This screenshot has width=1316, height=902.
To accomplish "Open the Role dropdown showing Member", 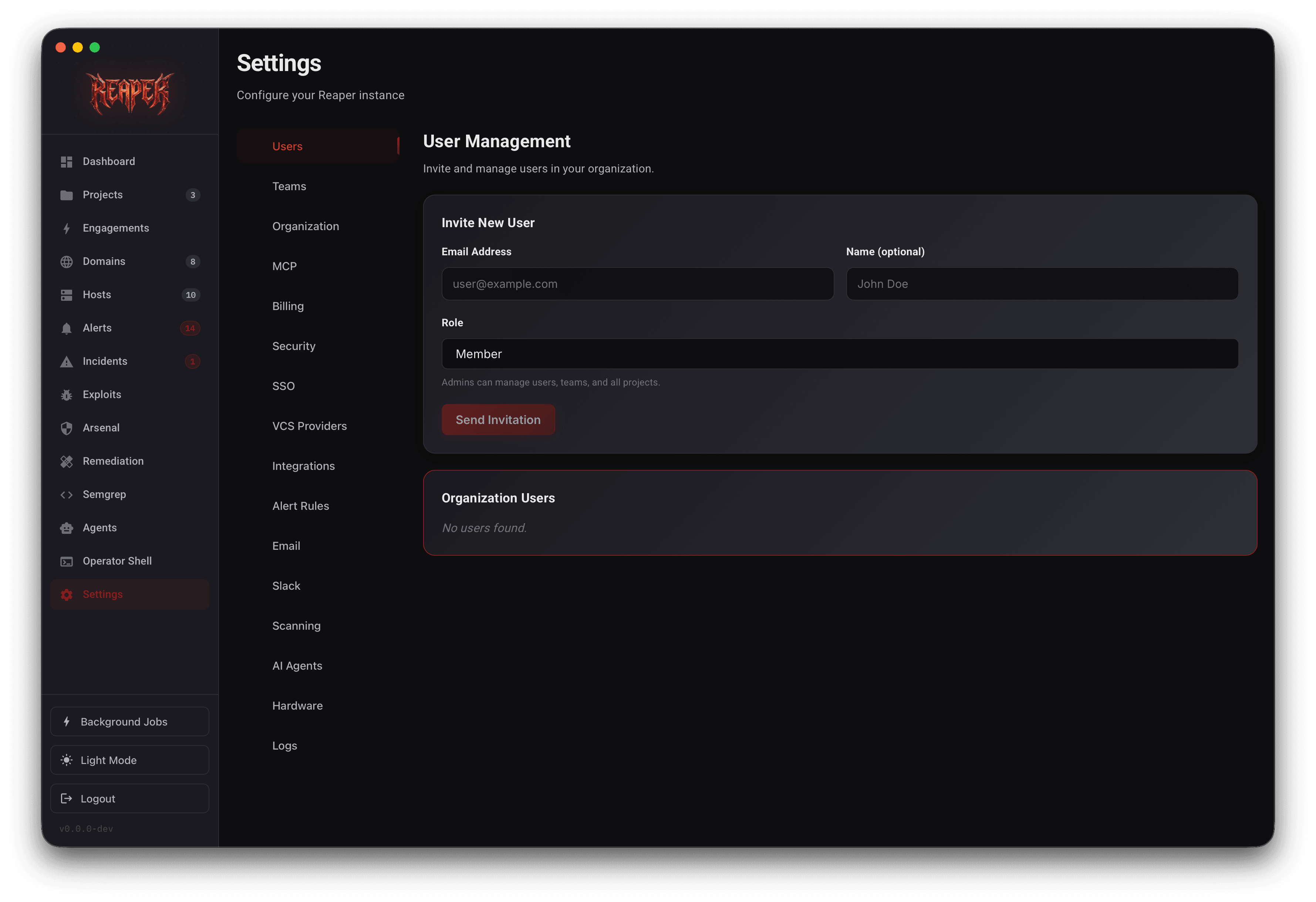I will 840,354.
